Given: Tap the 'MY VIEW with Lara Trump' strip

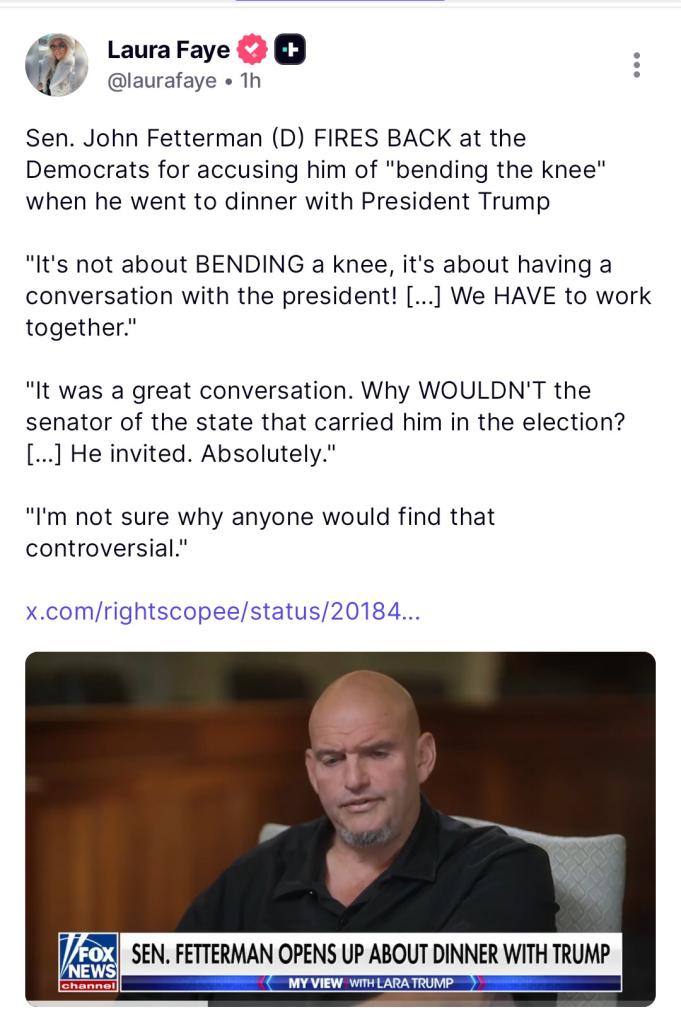Looking at the screenshot, I should point(370,984).
